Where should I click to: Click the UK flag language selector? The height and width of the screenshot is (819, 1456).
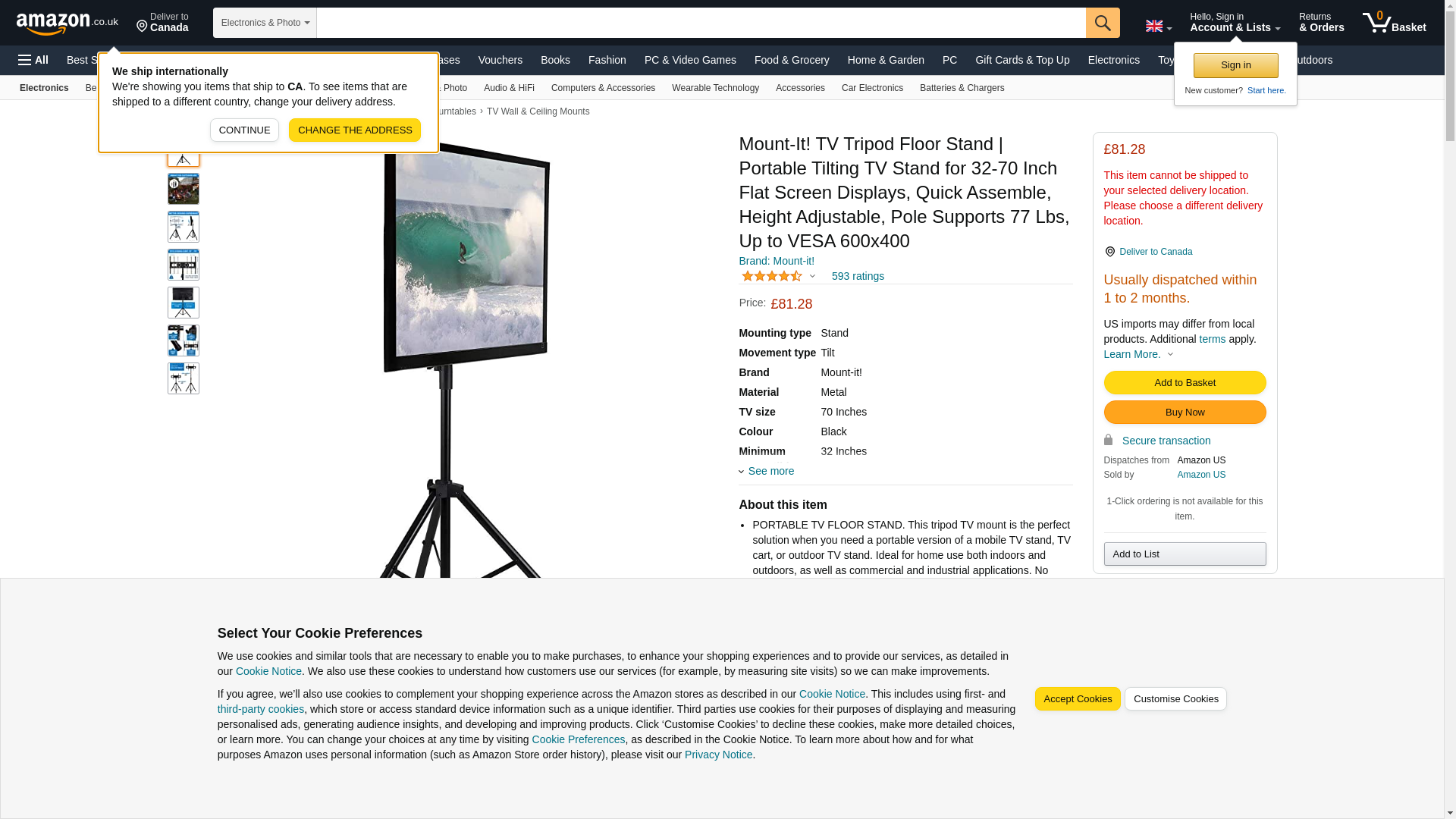point(1158,26)
